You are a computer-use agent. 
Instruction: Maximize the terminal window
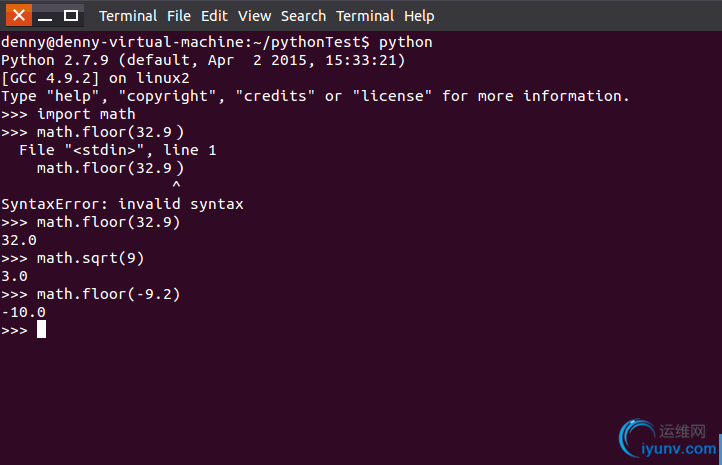70,15
